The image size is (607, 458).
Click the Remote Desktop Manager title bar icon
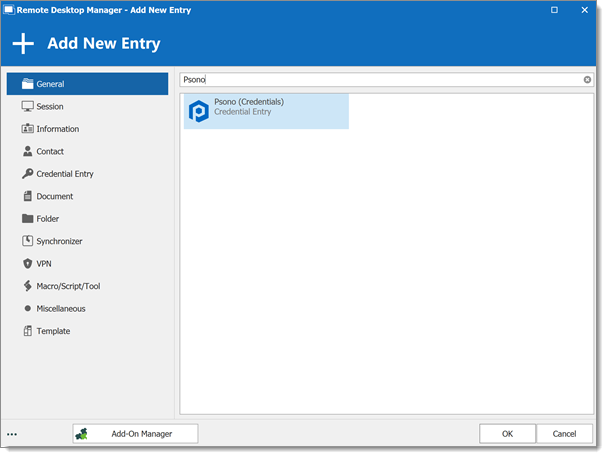tap(9, 10)
